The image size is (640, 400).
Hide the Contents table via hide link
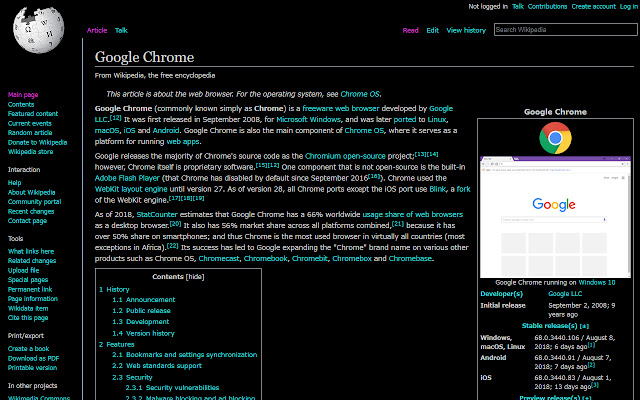pyautogui.click(x=194, y=276)
